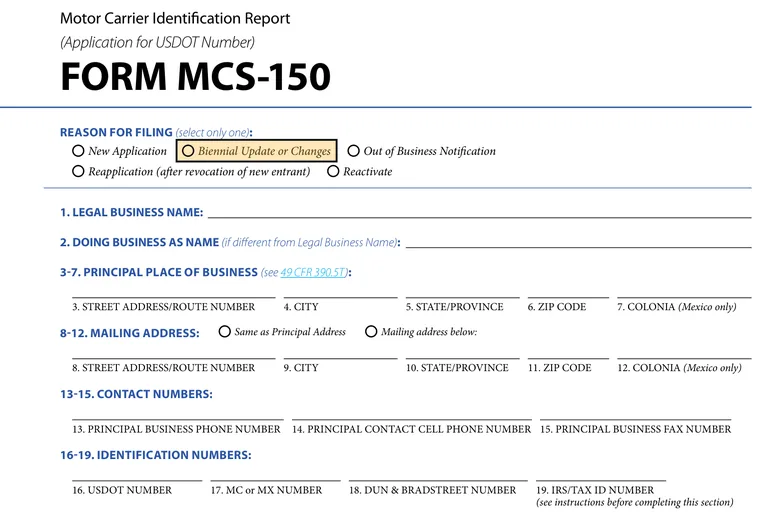The width and height of the screenshot is (760, 513).
Task: Click field 8 mailing street address line
Action: (174, 352)
